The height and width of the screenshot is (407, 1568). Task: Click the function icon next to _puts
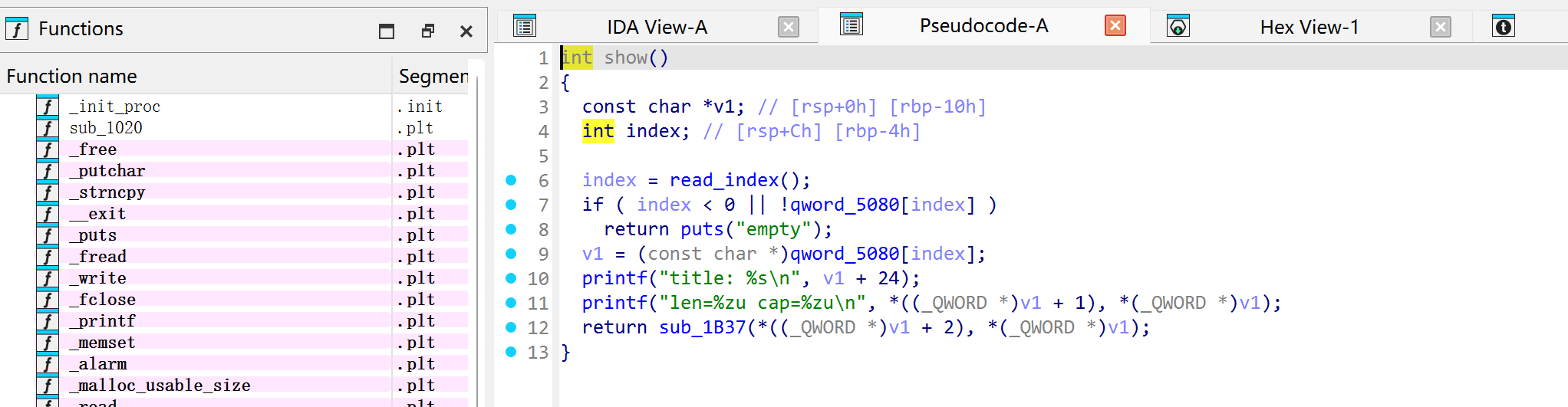click(48, 235)
